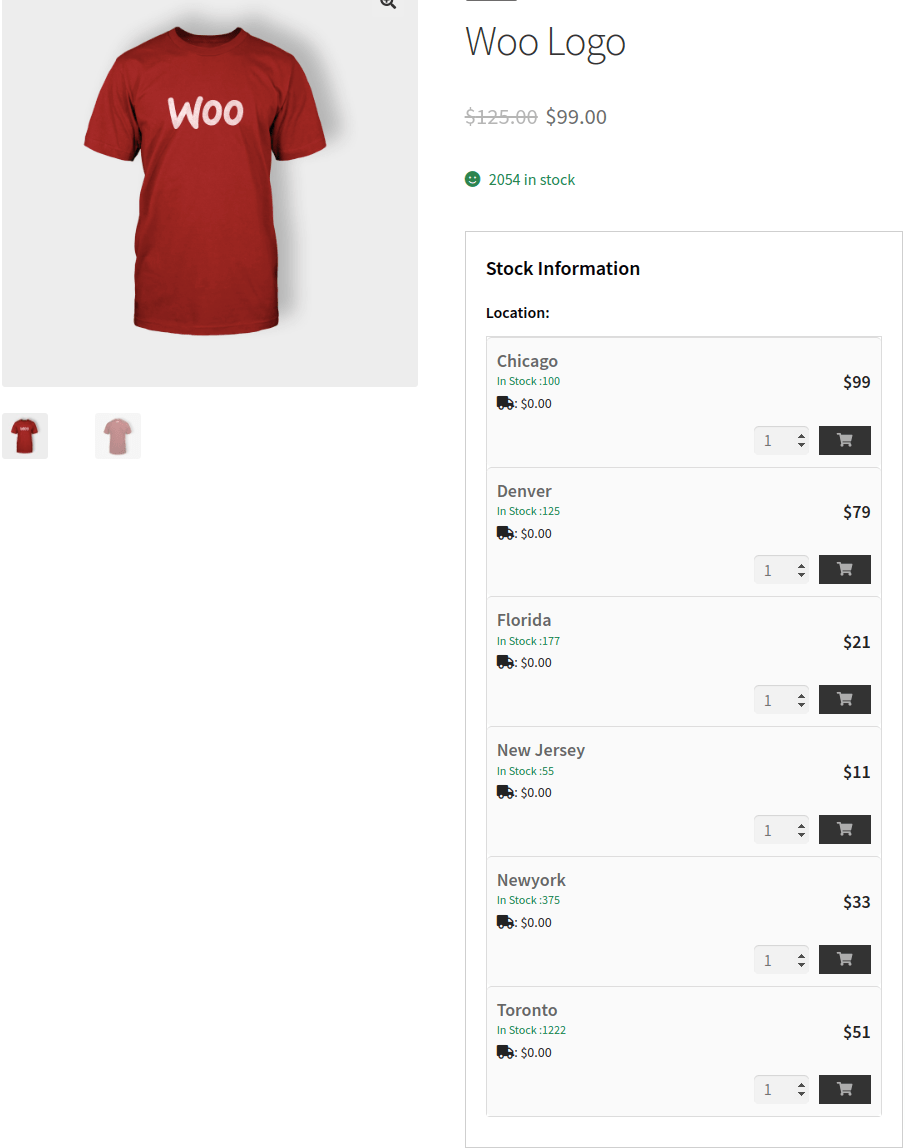Viewport: 905px width, 1148px height.
Task: Add Denver stock to cart
Action: 844,569
